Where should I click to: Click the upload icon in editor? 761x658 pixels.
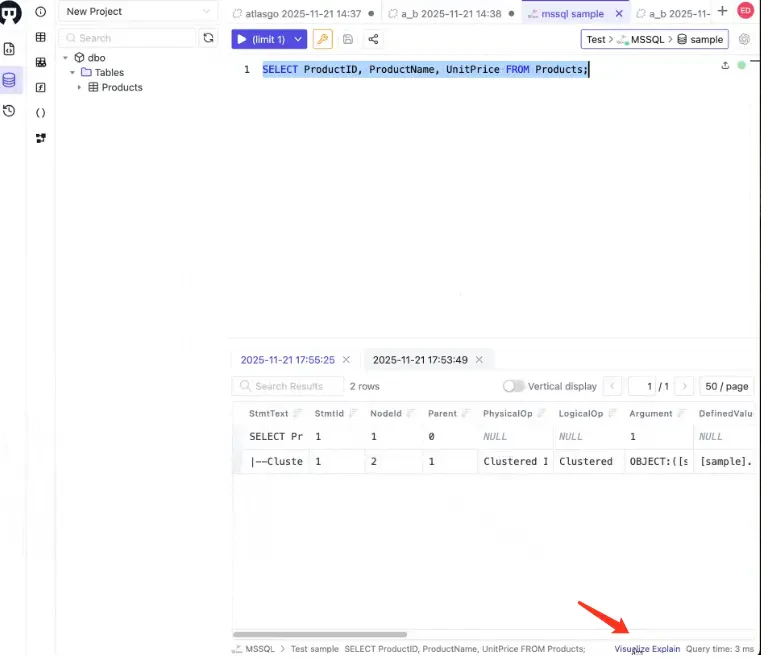tap(725, 65)
